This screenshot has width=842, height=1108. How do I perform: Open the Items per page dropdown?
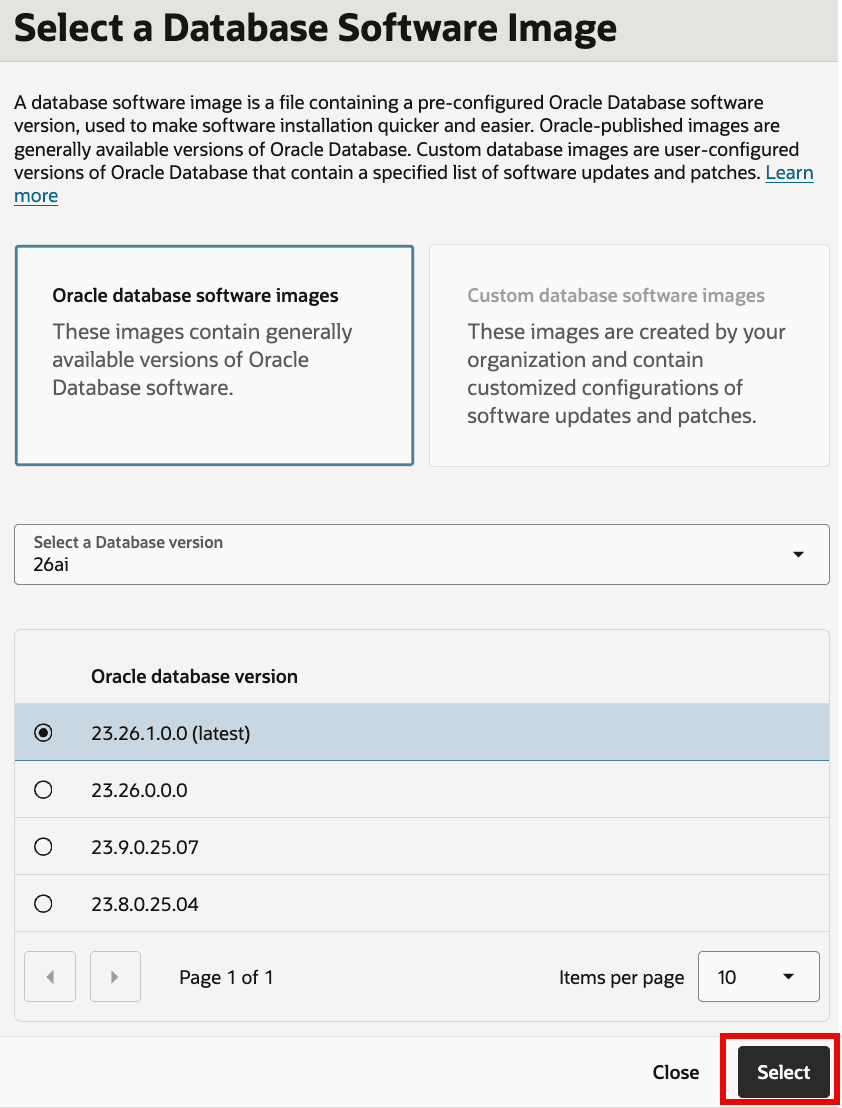tap(759, 977)
